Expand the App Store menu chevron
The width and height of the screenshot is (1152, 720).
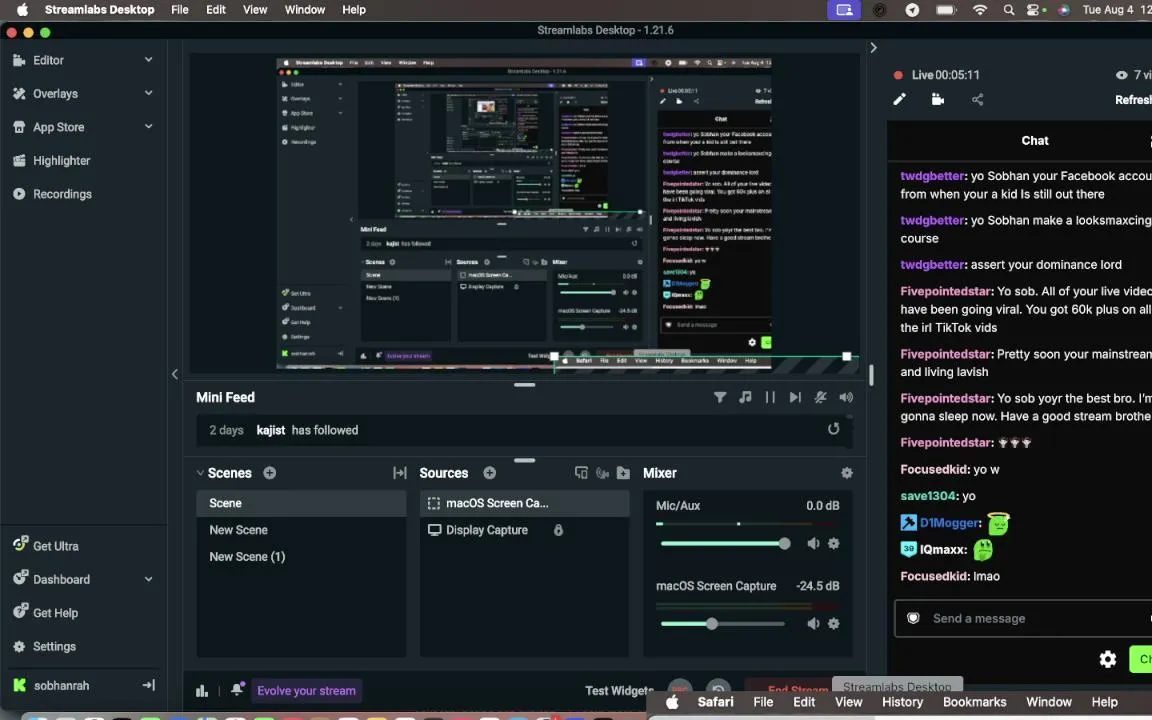pyautogui.click(x=148, y=126)
